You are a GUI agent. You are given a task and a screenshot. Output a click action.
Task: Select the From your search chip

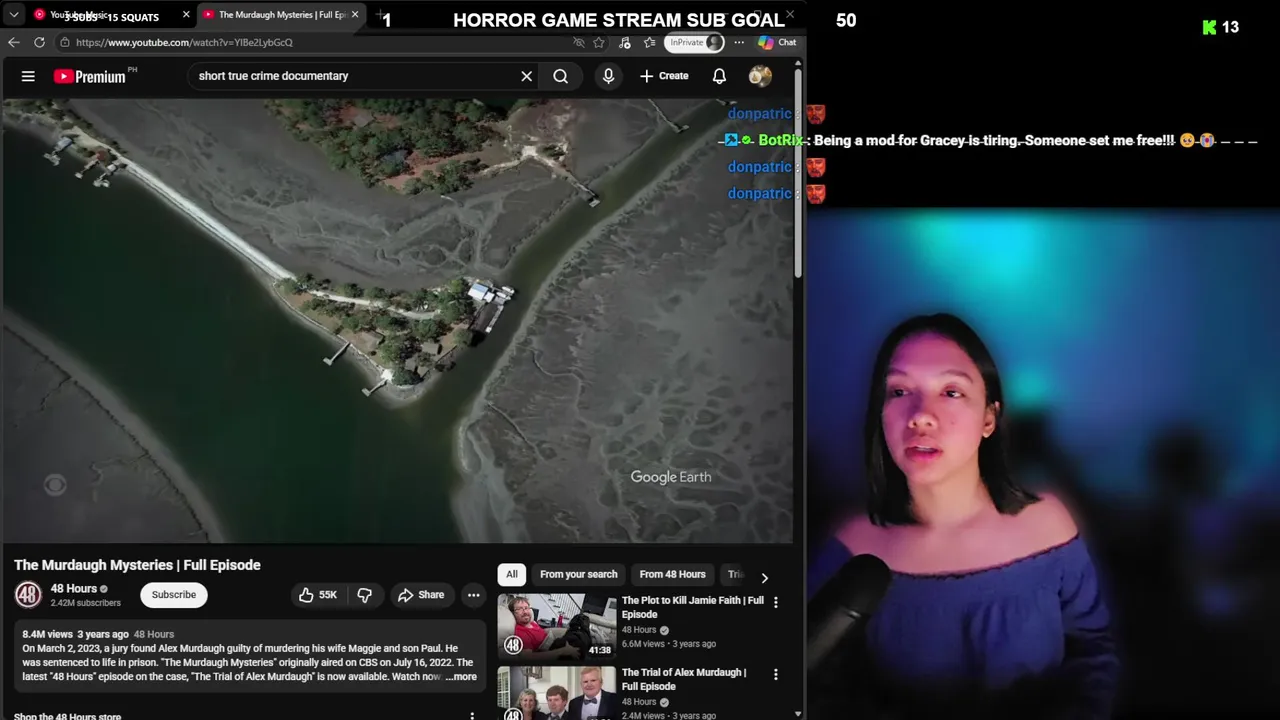coord(578,574)
